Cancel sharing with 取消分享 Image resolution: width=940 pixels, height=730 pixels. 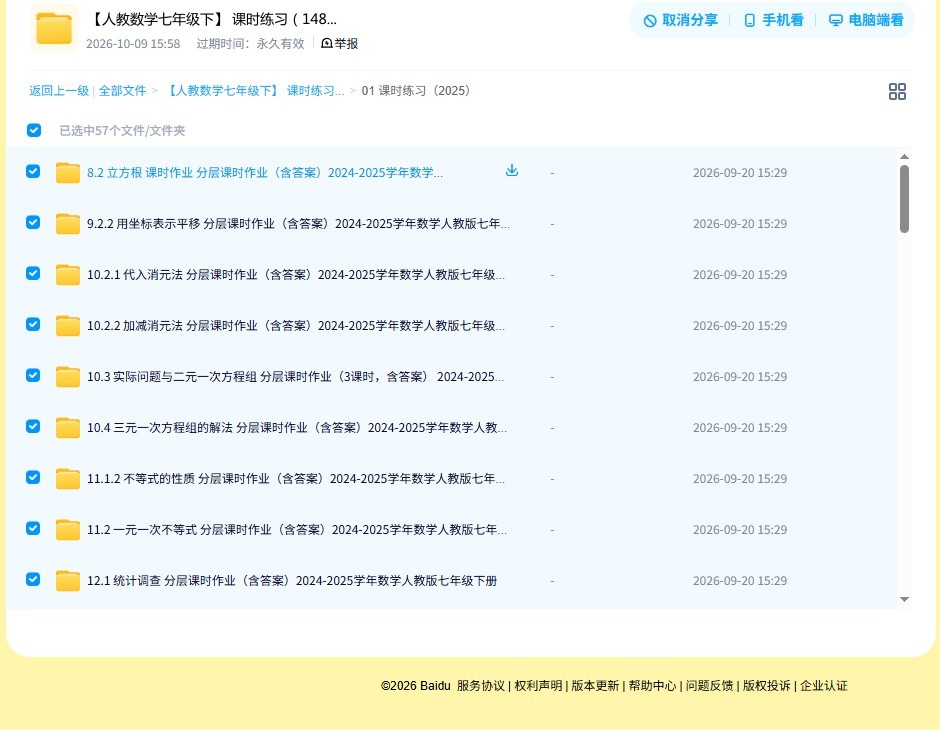click(x=680, y=20)
